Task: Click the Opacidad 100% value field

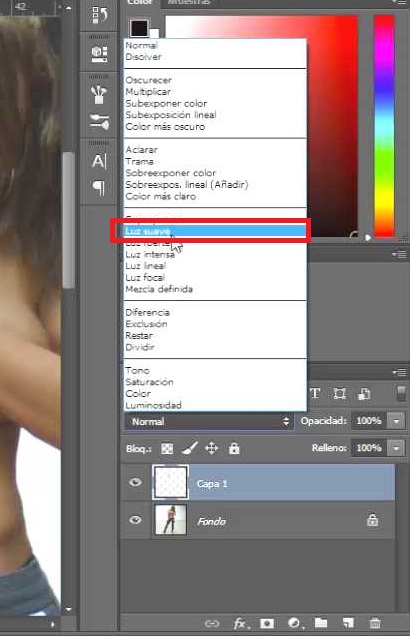Action: (x=369, y=421)
